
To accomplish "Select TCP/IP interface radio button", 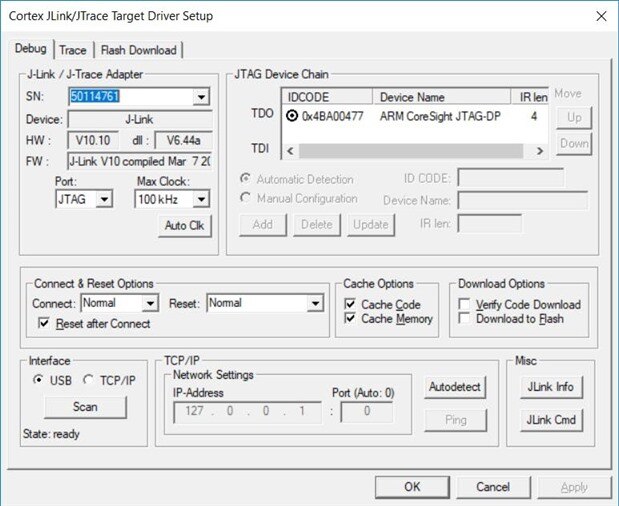I will 88,379.
